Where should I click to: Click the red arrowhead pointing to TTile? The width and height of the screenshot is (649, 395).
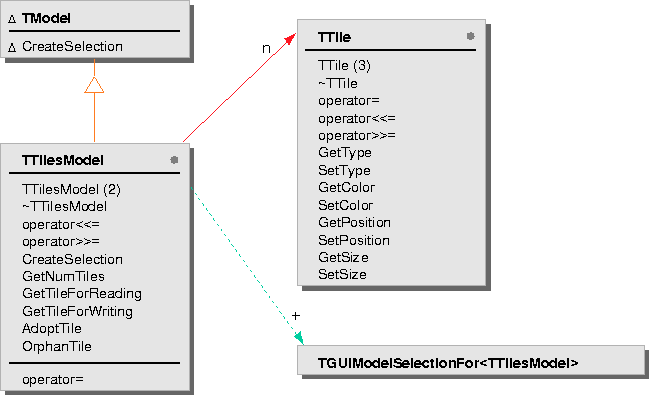[x=291, y=39]
